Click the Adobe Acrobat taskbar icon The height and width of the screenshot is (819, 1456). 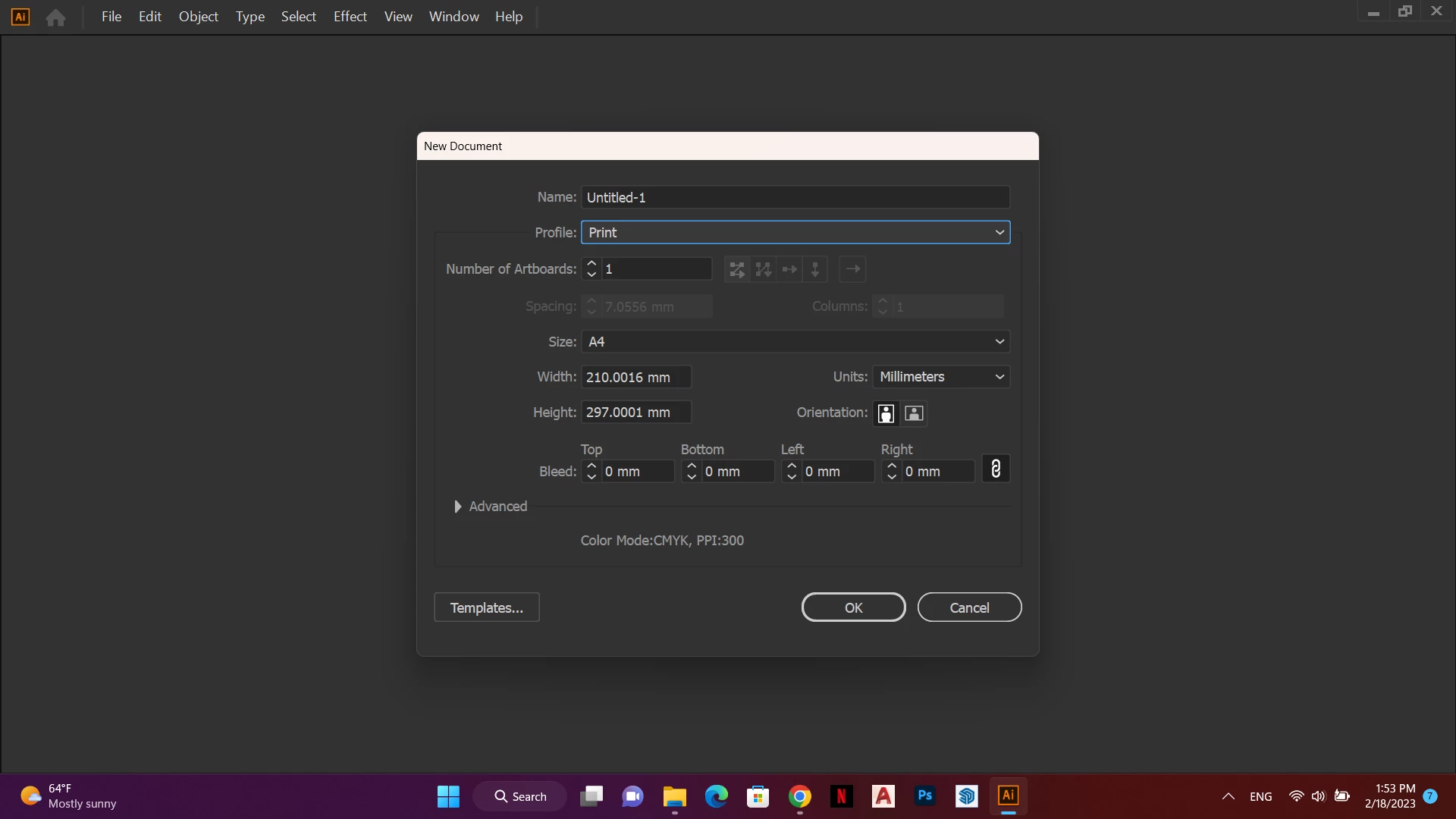(883, 796)
